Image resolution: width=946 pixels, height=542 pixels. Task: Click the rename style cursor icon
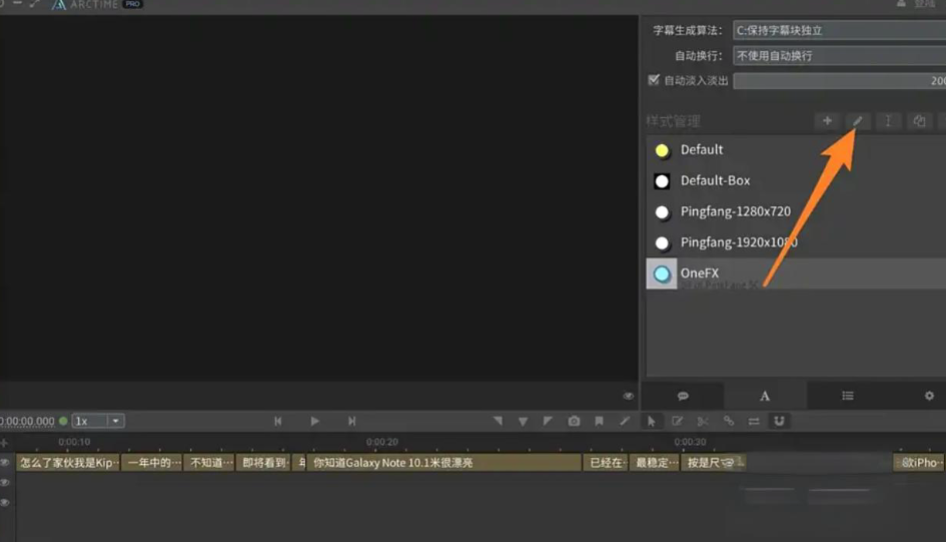[887, 121]
